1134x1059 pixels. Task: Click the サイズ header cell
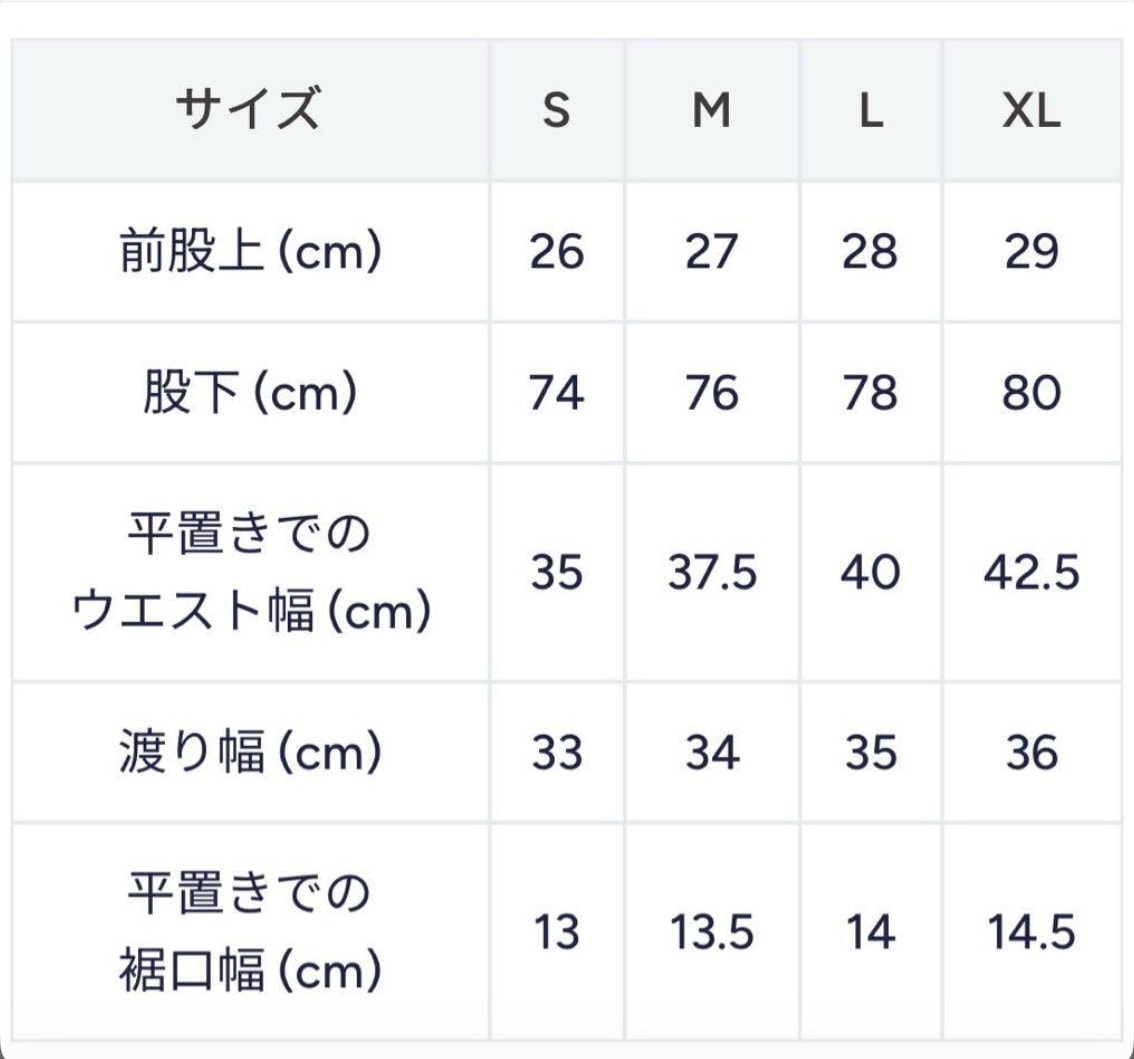click(x=248, y=109)
